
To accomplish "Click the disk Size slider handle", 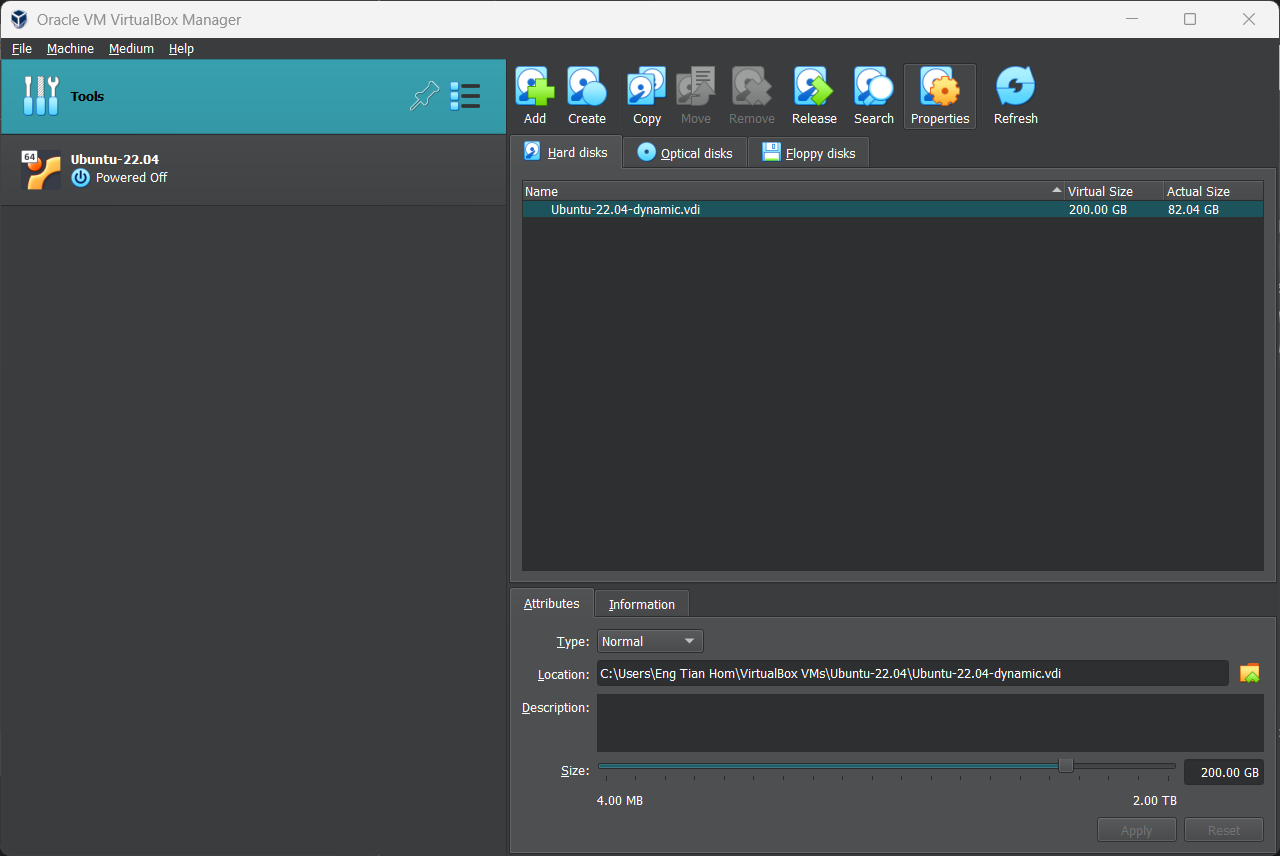I will (1066, 765).
